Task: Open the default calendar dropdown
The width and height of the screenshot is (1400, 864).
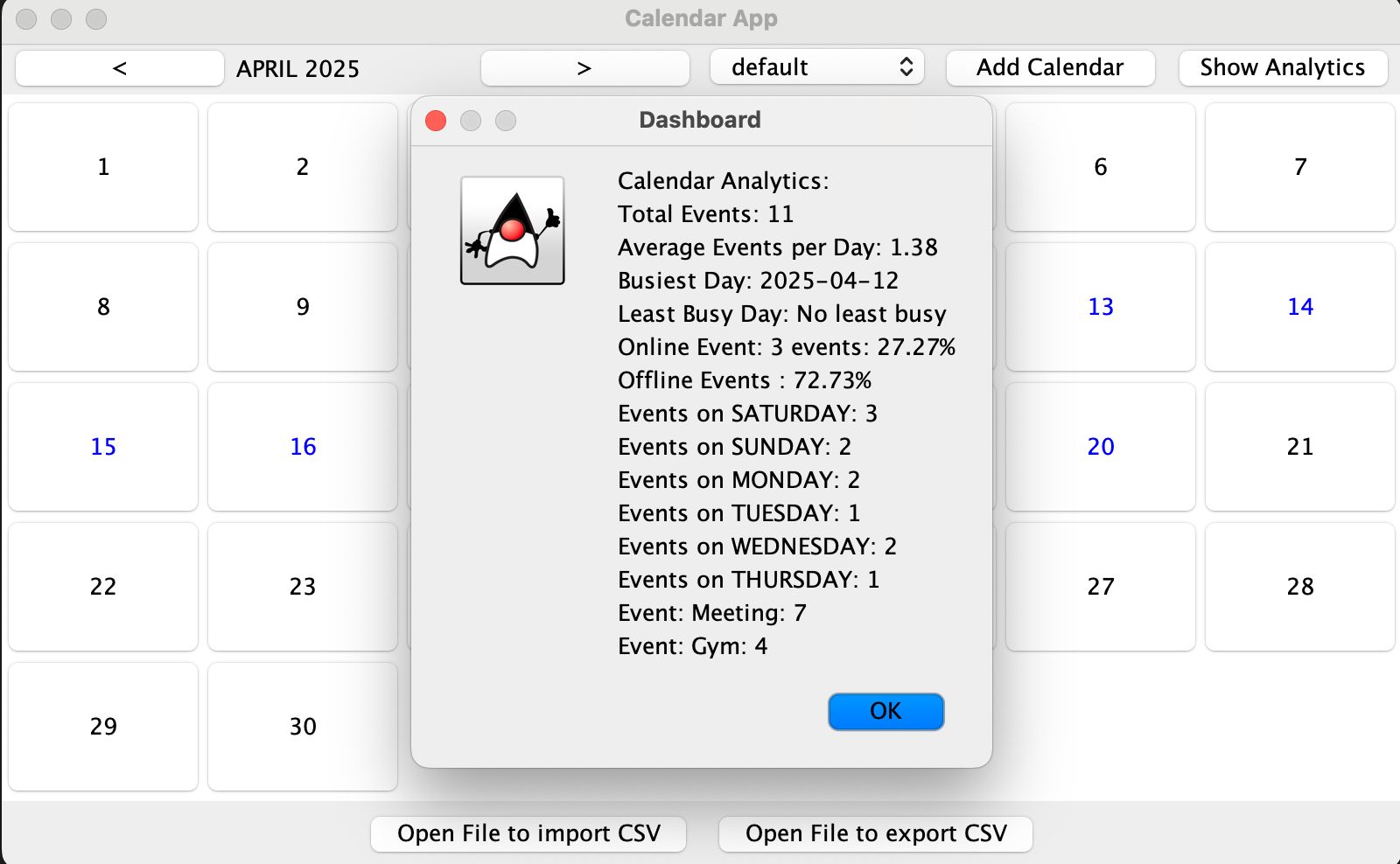Action: (x=814, y=66)
